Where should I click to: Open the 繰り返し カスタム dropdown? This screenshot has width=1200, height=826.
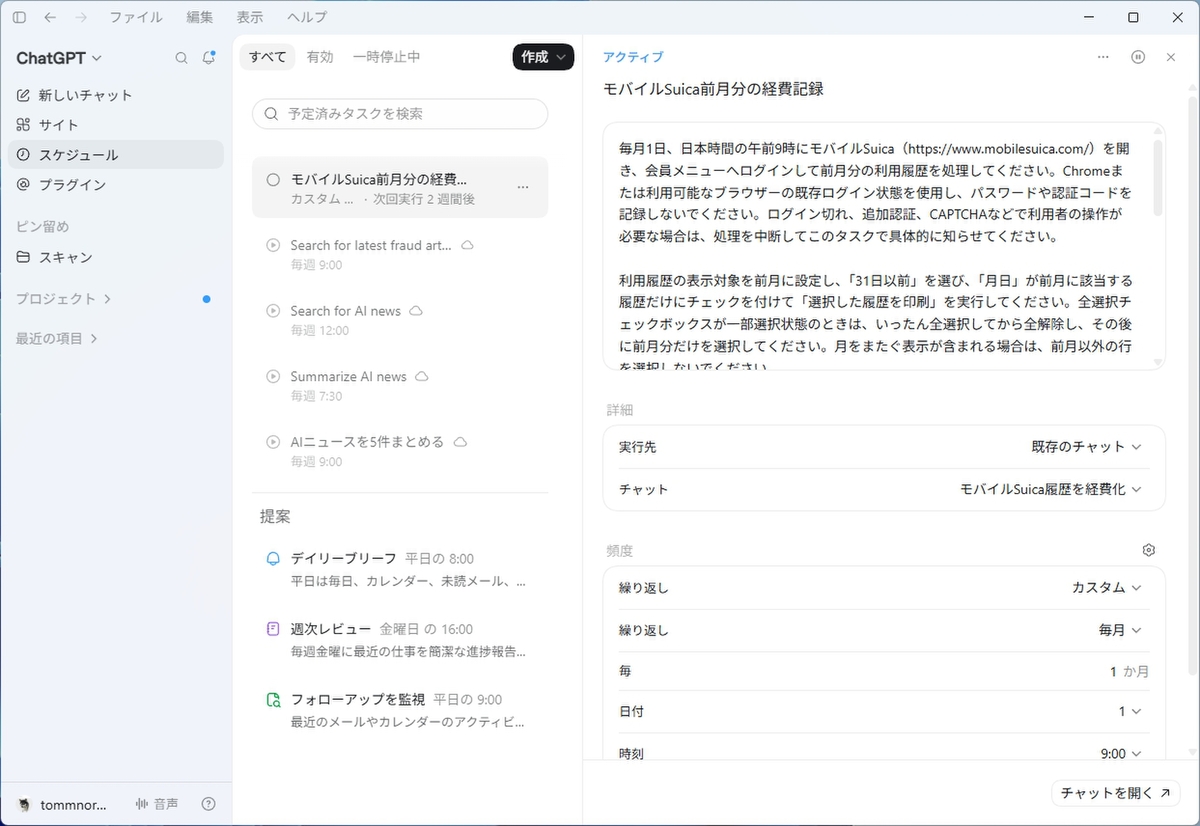[x=1106, y=588]
